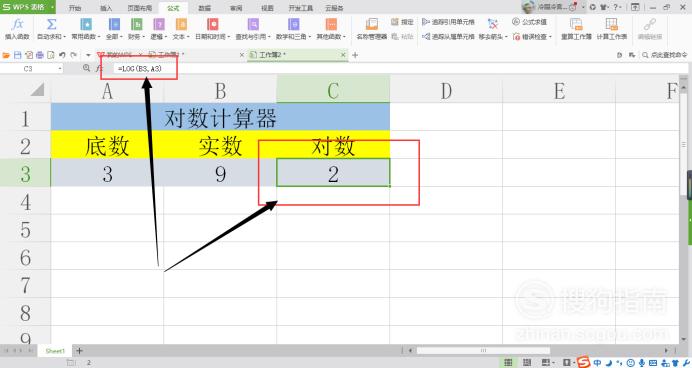Expand the Name Box dropdown arrow

(60, 69)
